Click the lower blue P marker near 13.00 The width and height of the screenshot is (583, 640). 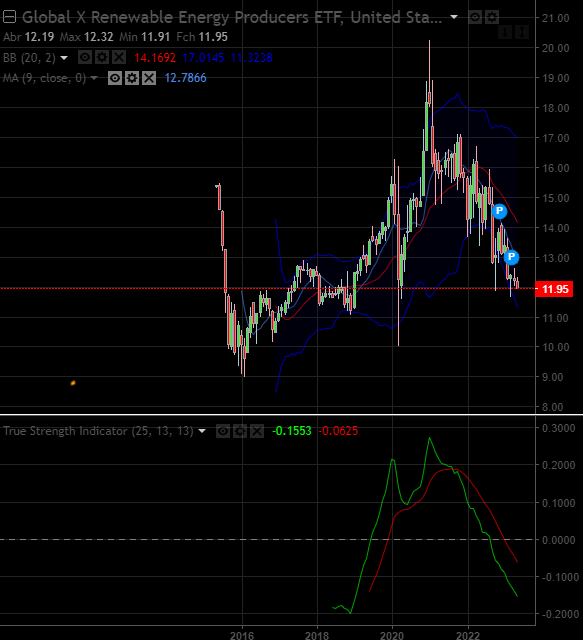point(511,257)
